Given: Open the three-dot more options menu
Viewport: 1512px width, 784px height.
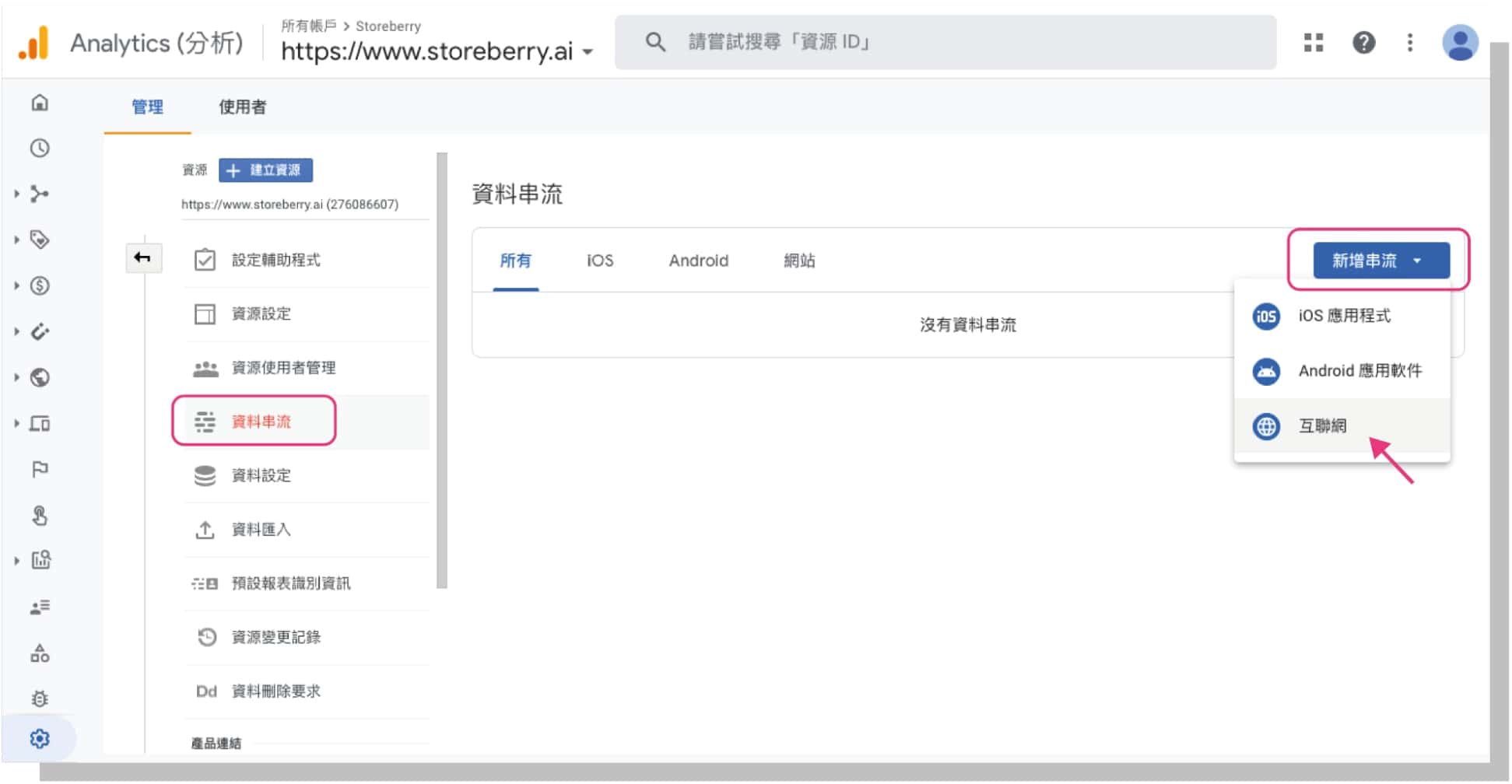Looking at the screenshot, I should tap(1409, 43).
